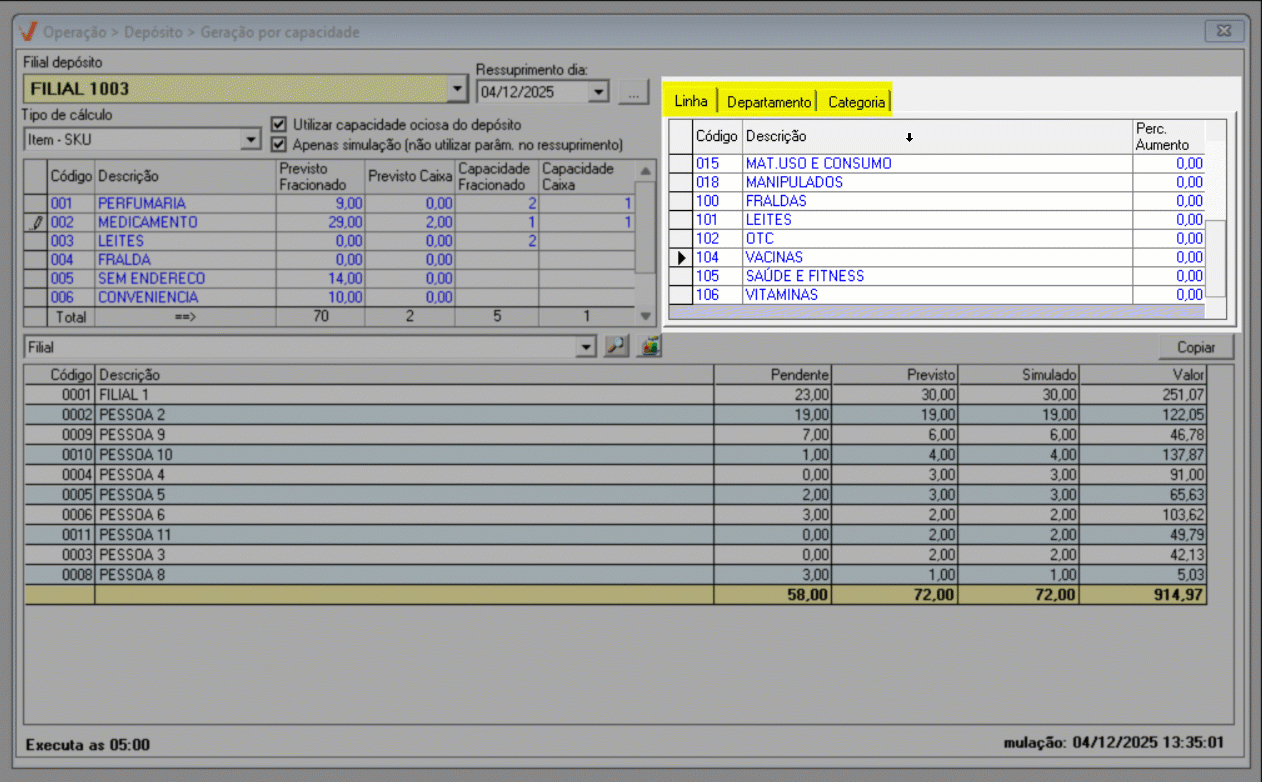Click the chart report icon beside magnifier
The height and width of the screenshot is (782, 1262).
pos(651,347)
